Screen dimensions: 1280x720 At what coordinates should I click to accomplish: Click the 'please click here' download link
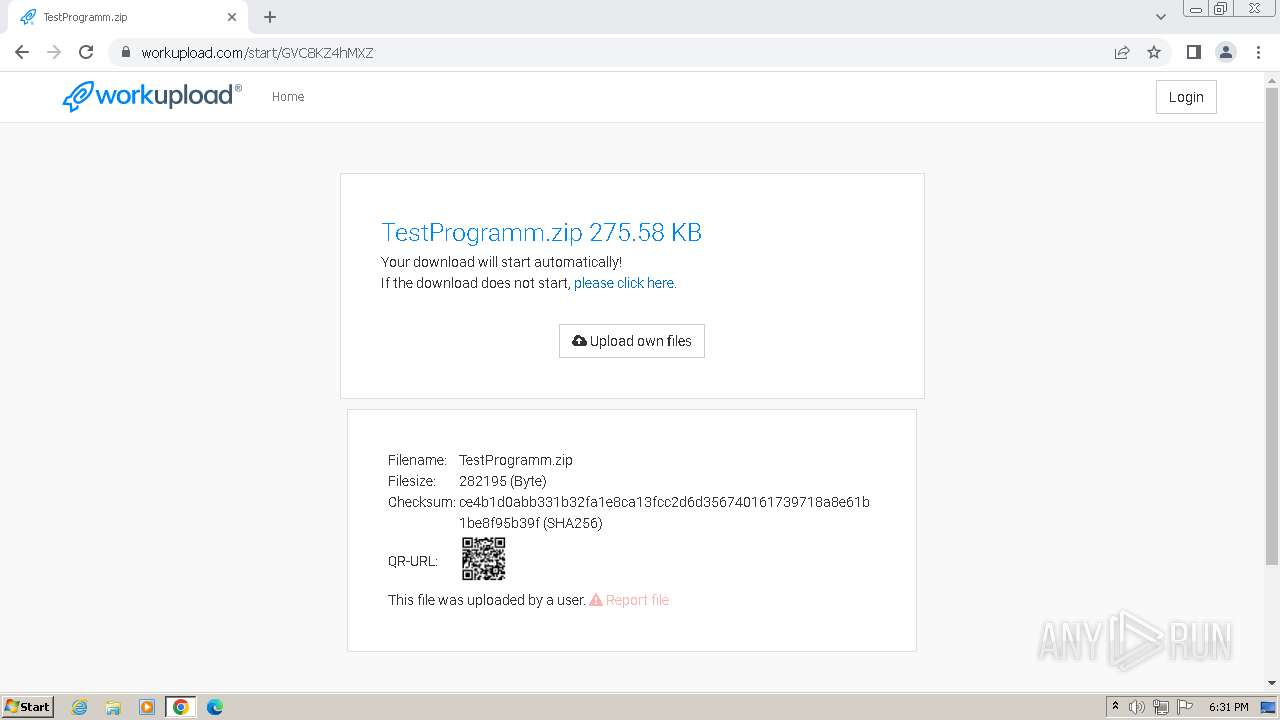[625, 283]
